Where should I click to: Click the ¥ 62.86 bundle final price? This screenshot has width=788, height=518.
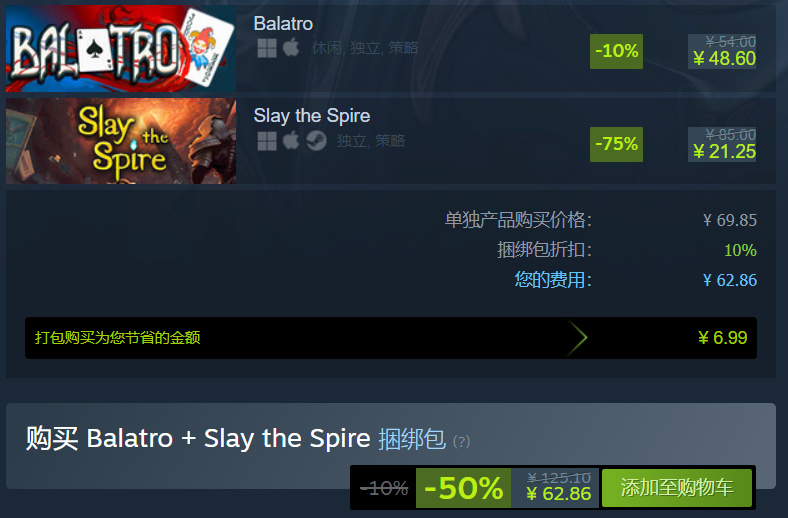point(558,494)
